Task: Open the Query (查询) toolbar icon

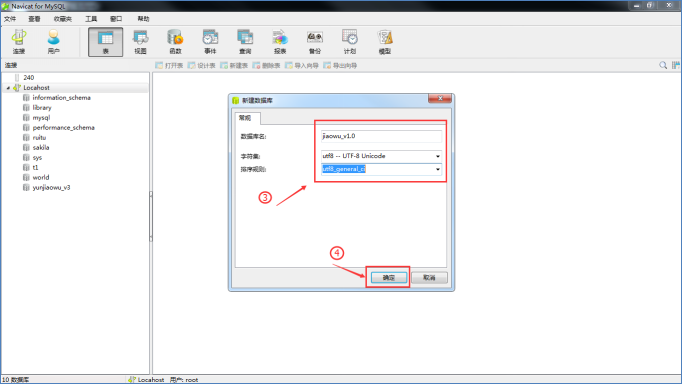Action: click(x=245, y=42)
